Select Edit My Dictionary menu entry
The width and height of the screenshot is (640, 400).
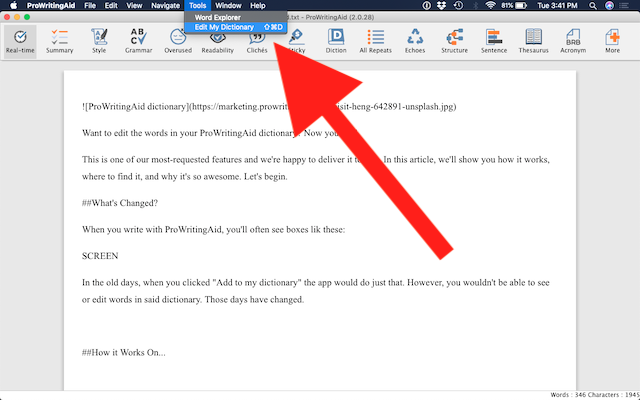pyautogui.click(x=236, y=27)
